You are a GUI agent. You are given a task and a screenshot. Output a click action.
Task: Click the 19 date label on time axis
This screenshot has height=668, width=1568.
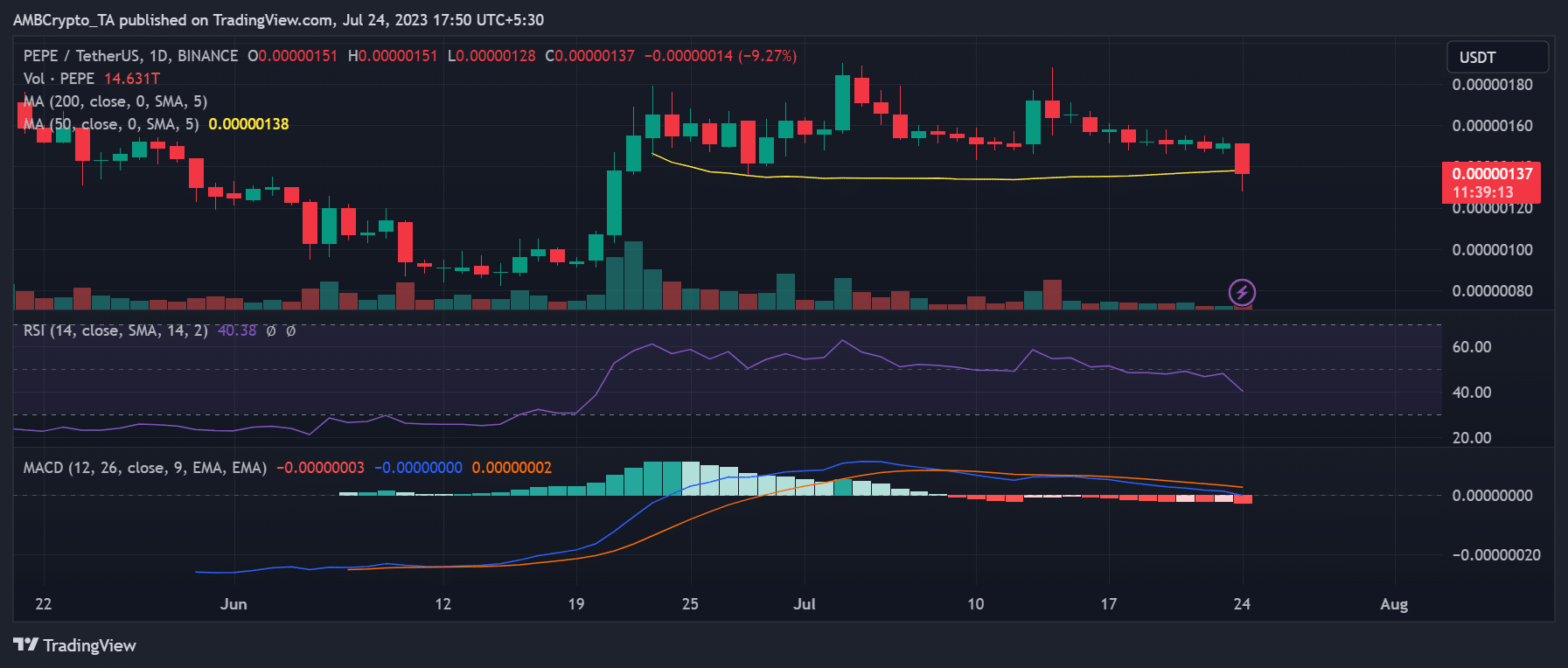576,604
